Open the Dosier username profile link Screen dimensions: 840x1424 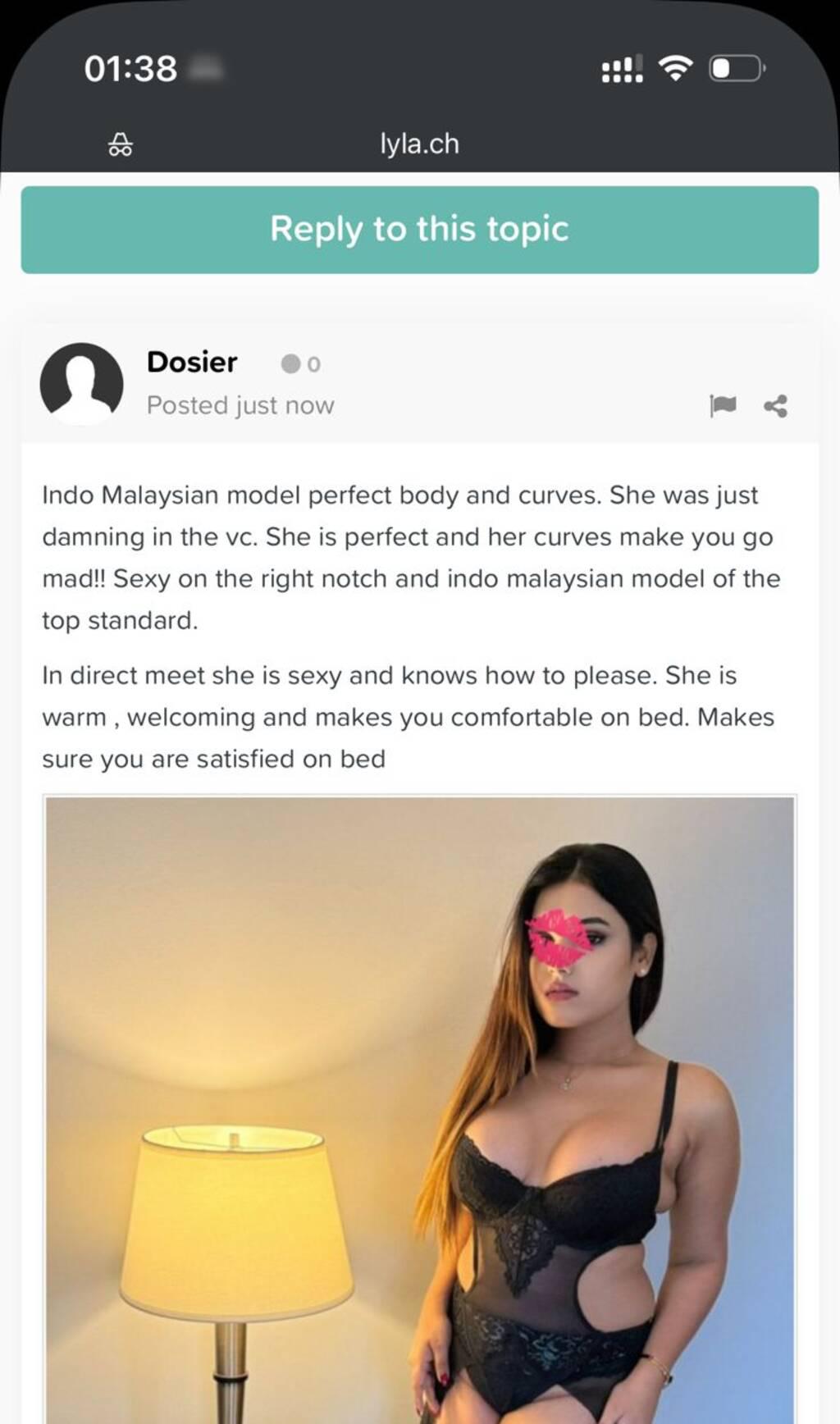click(192, 362)
